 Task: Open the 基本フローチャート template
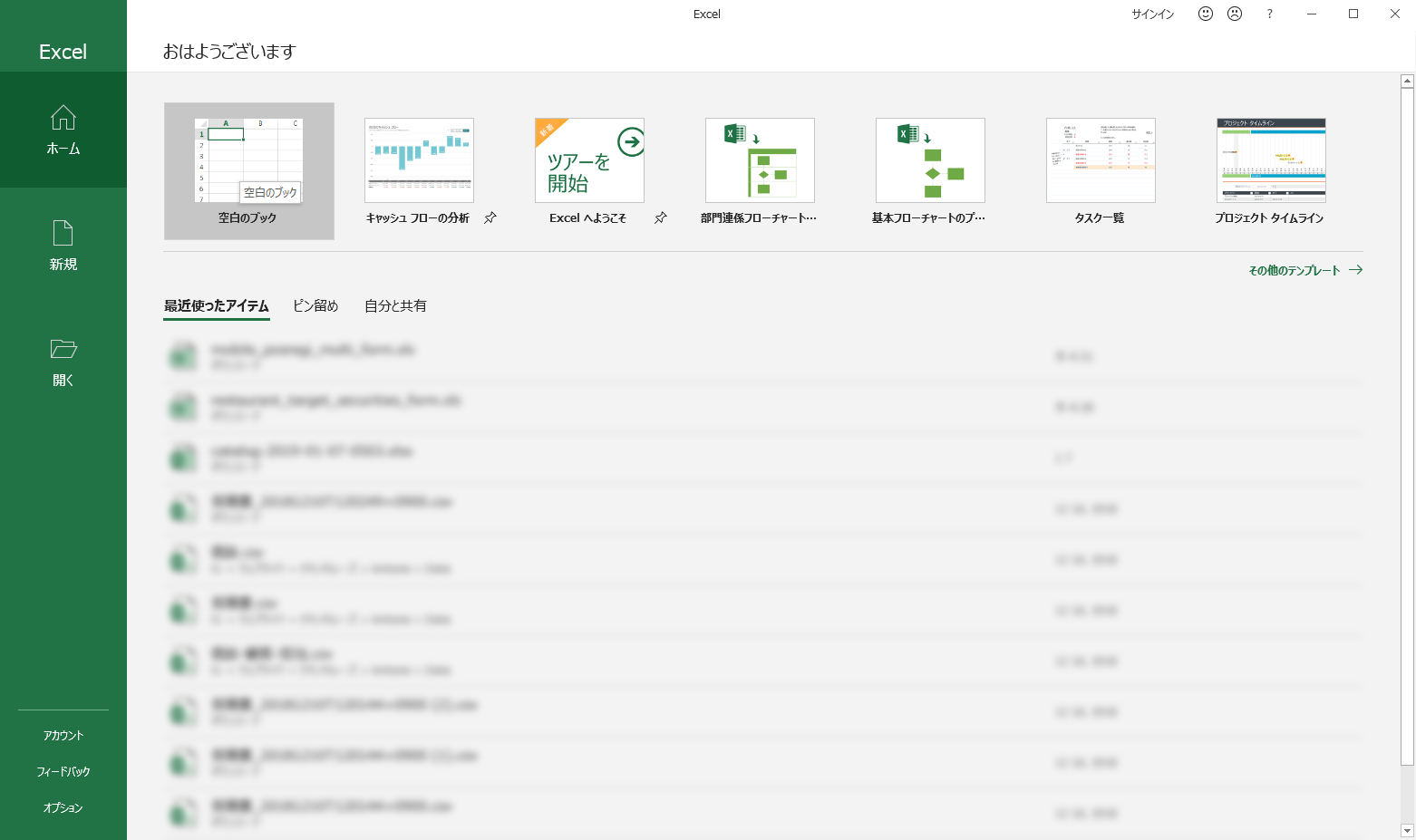coord(930,160)
